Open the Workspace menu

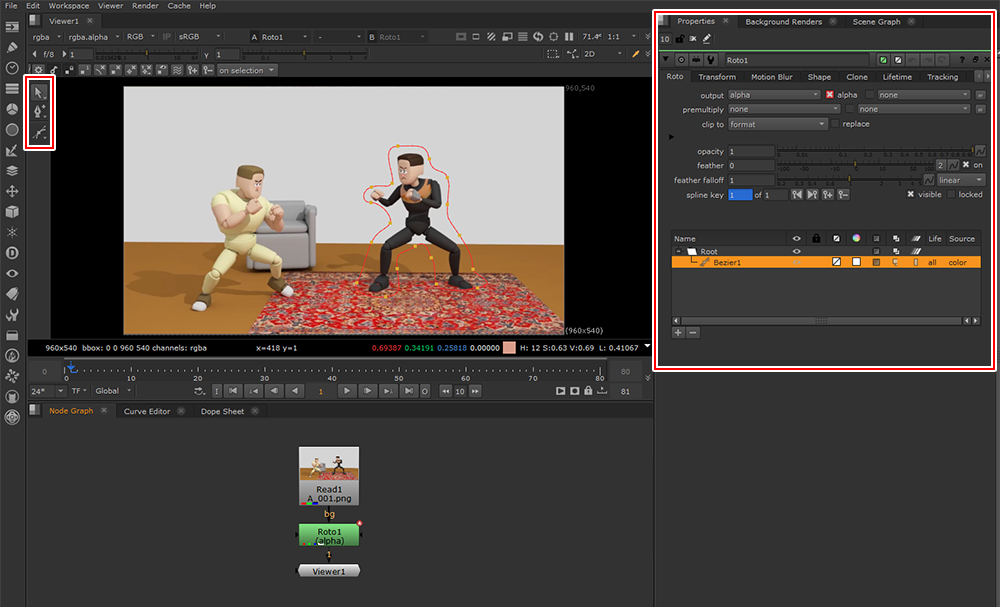click(68, 5)
